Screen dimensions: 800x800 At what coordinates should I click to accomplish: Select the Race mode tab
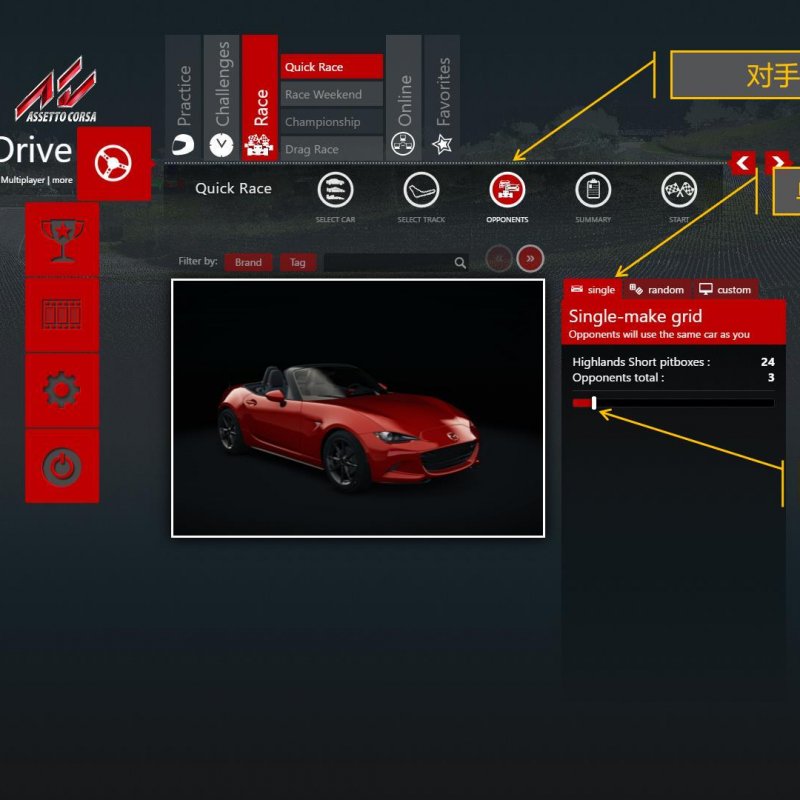click(260, 97)
